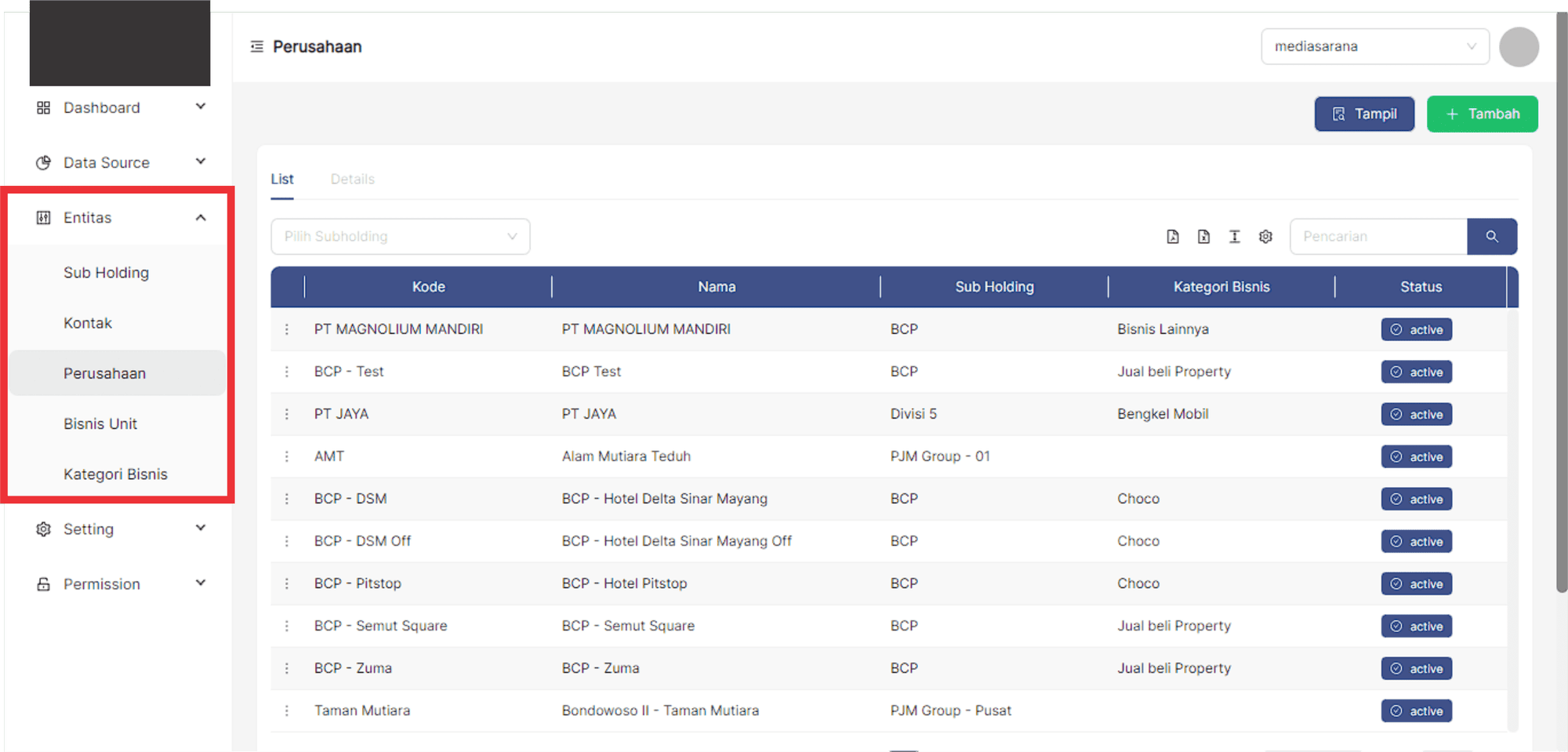
Task: Toggle sidebar with the menu fold icon
Action: [256, 47]
